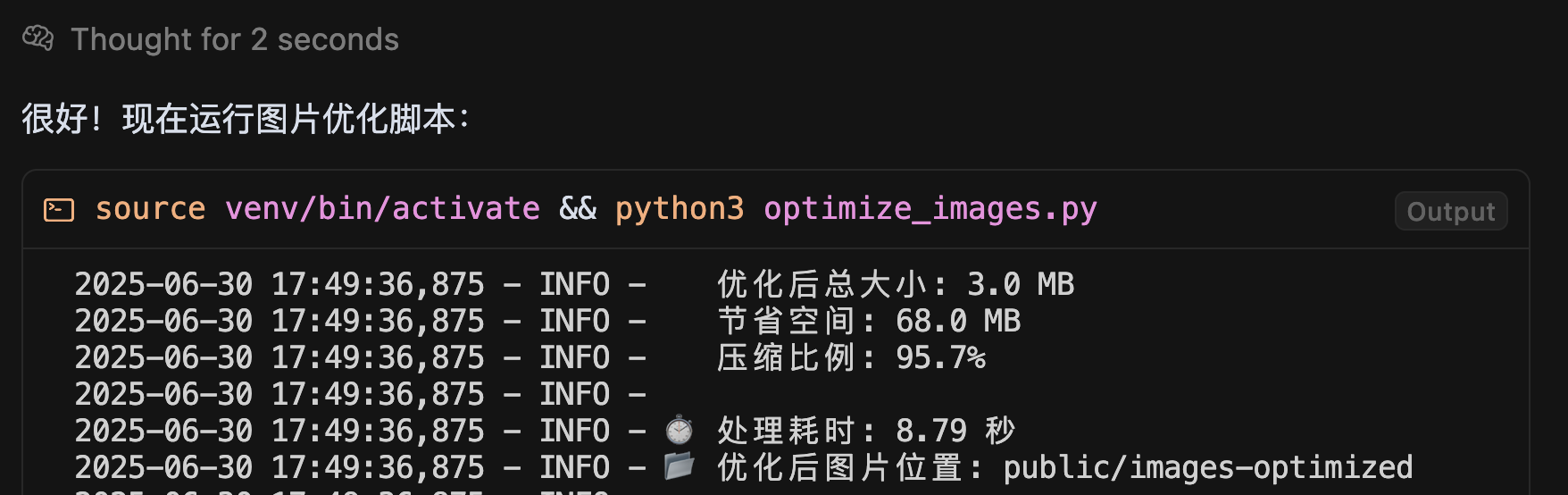Click the "source" keyword in the command
Viewport: 1568px width, 495px height.
(x=150, y=209)
